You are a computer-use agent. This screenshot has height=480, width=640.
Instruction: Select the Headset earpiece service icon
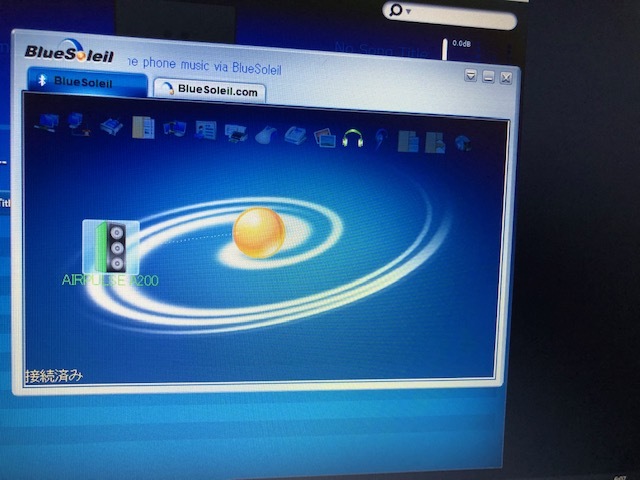pos(381,139)
